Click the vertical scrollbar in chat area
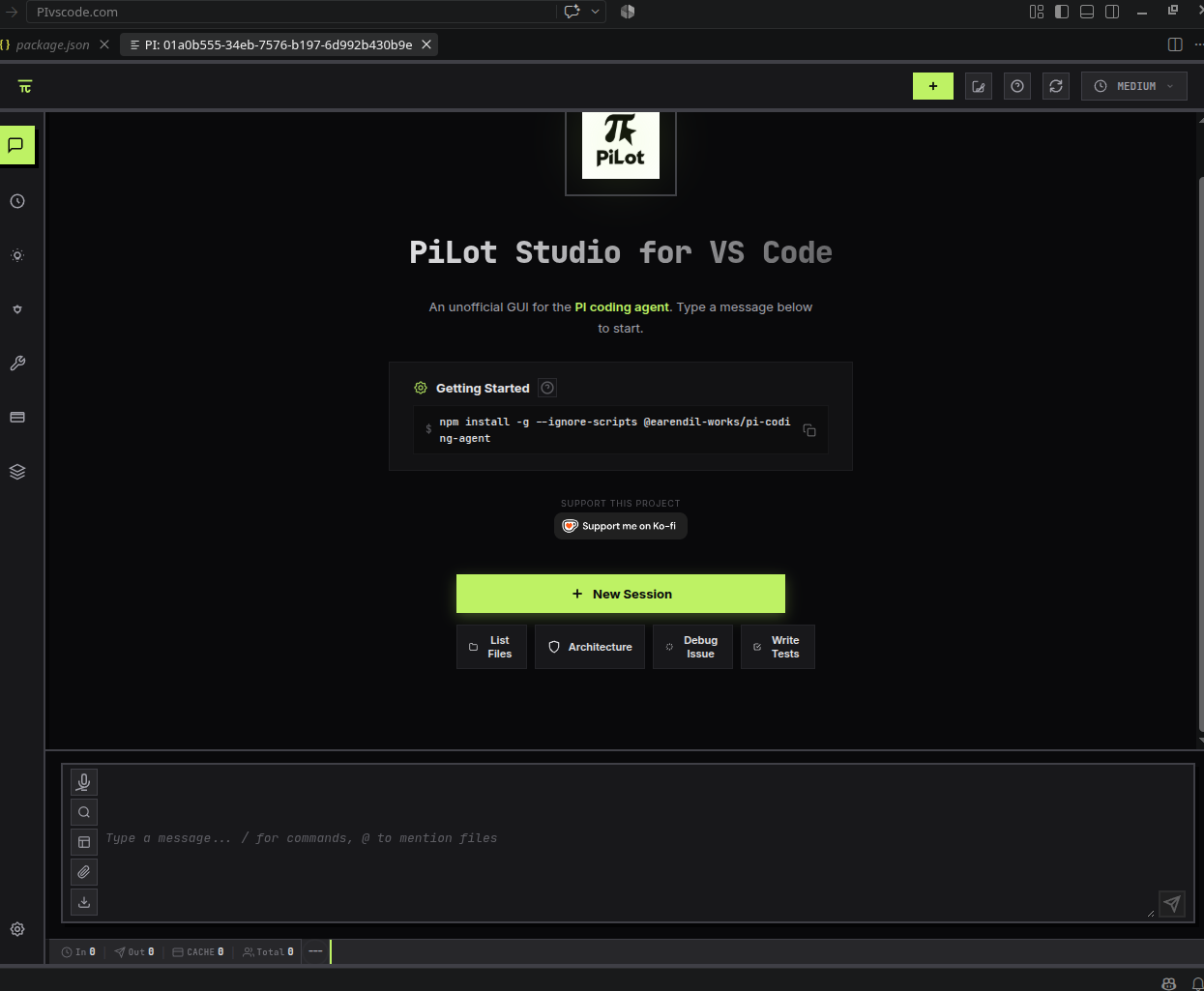This screenshot has width=1204, height=991. 1201,454
